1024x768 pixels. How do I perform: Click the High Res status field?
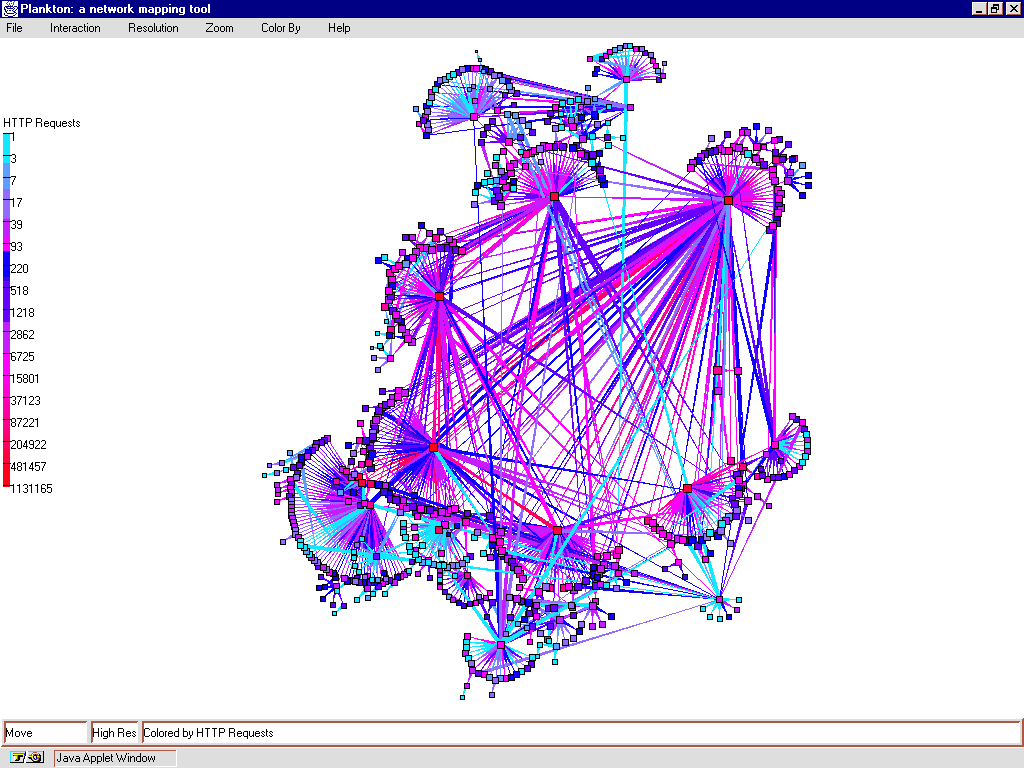[x=114, y=733]
